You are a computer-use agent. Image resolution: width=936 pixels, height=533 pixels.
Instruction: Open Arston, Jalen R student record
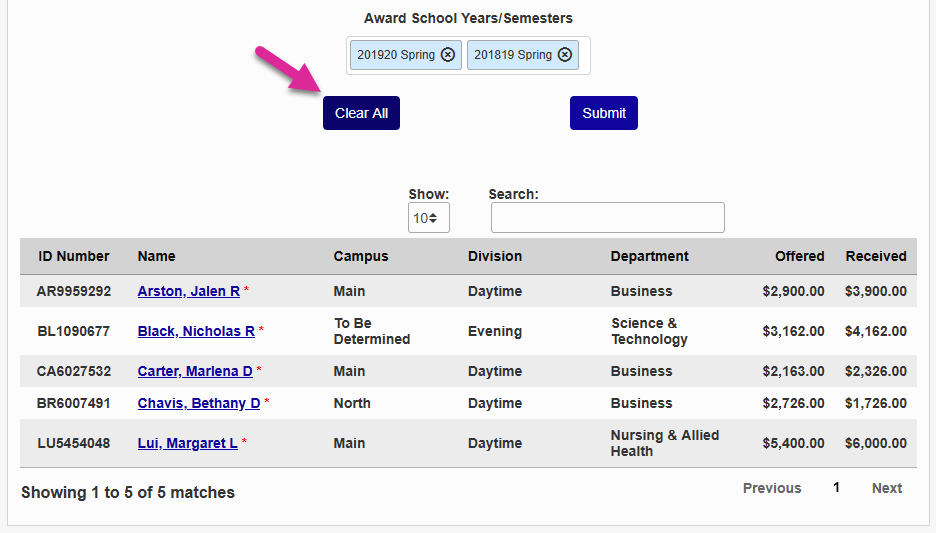coord(189,291)
